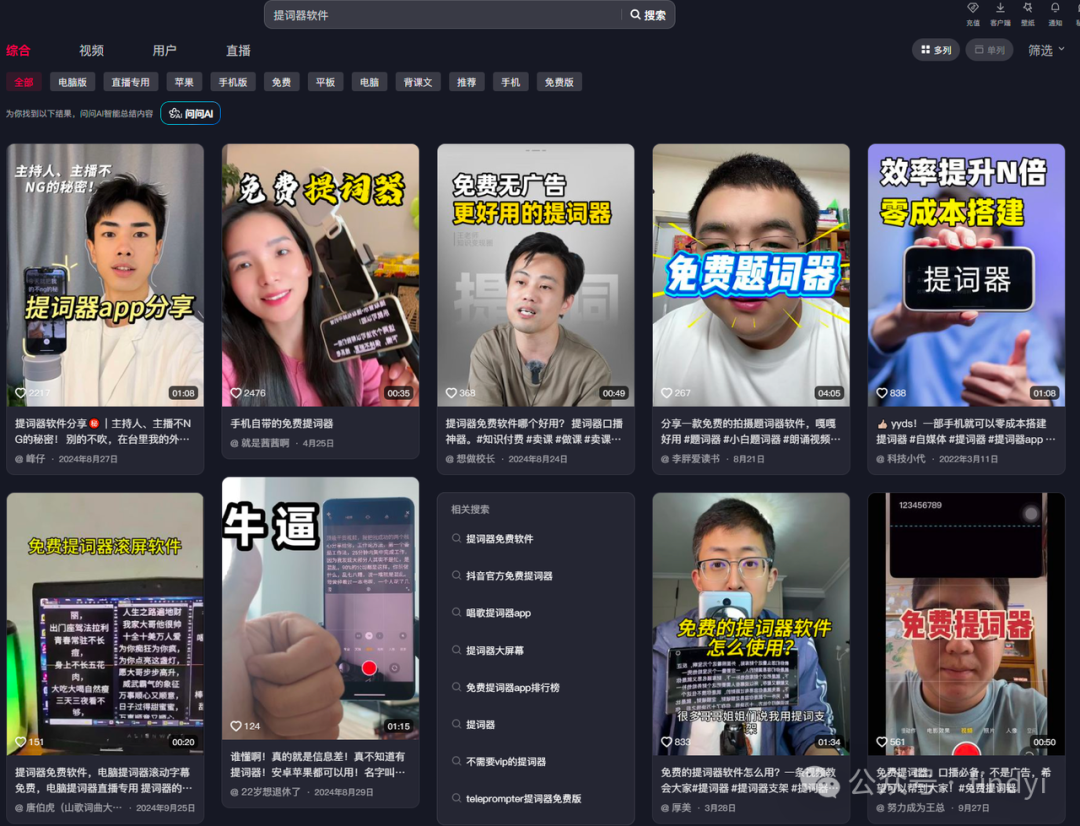The image size is (1080, 826).
Task: Click the heart icon showing 151 likes
Action: [21, 742]
